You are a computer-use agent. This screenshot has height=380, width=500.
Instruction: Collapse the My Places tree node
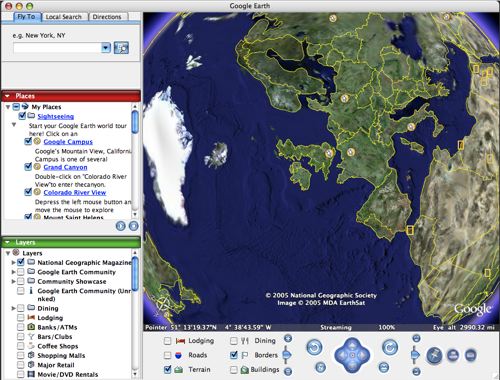(x=7, y=107)
